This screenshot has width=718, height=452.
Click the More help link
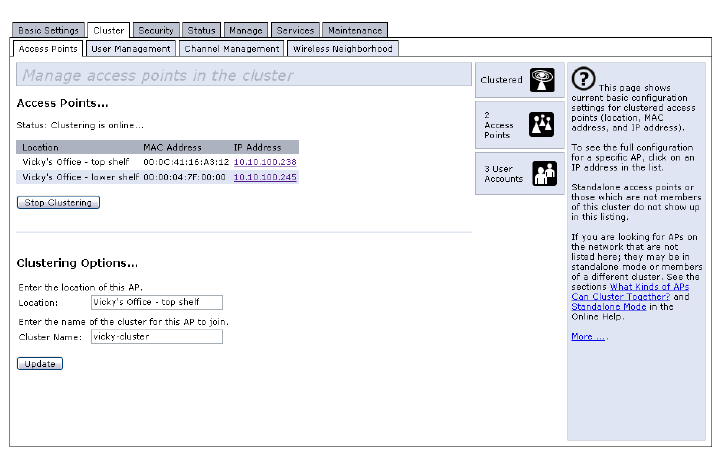pos(588,337)
